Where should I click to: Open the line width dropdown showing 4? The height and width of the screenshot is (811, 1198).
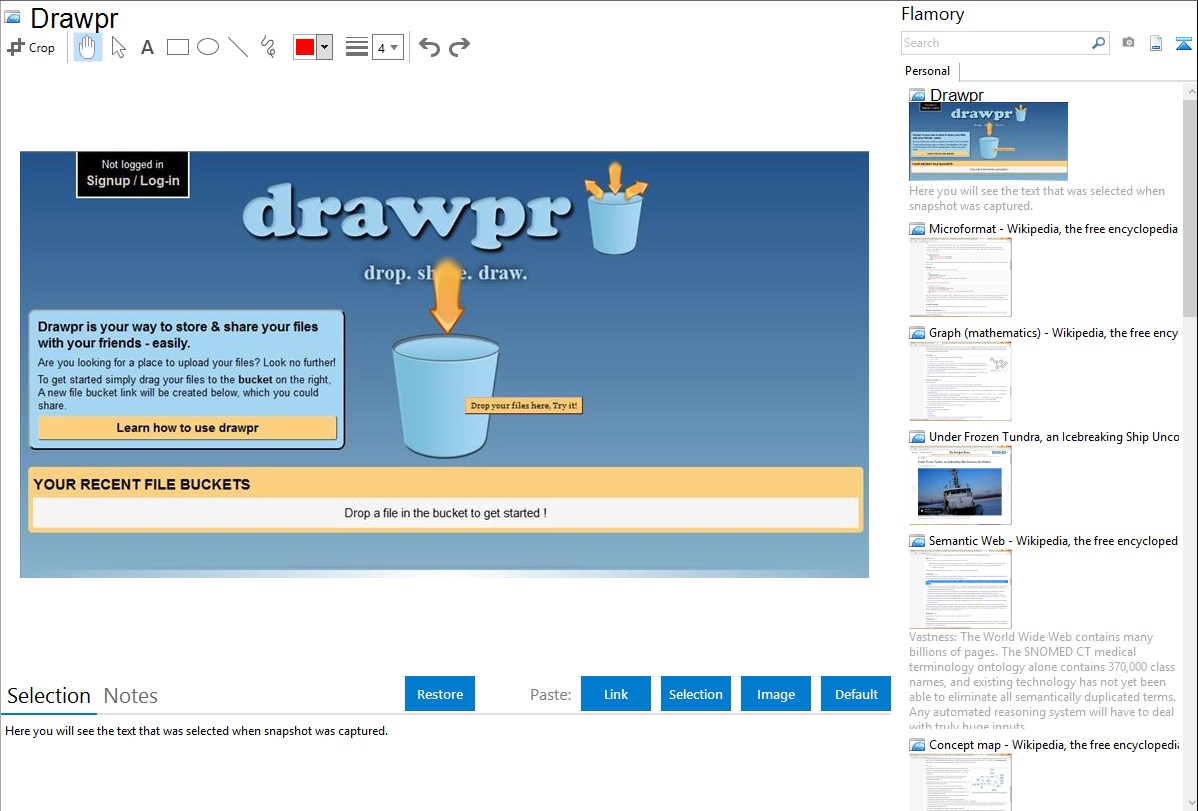tap(387, 47)
